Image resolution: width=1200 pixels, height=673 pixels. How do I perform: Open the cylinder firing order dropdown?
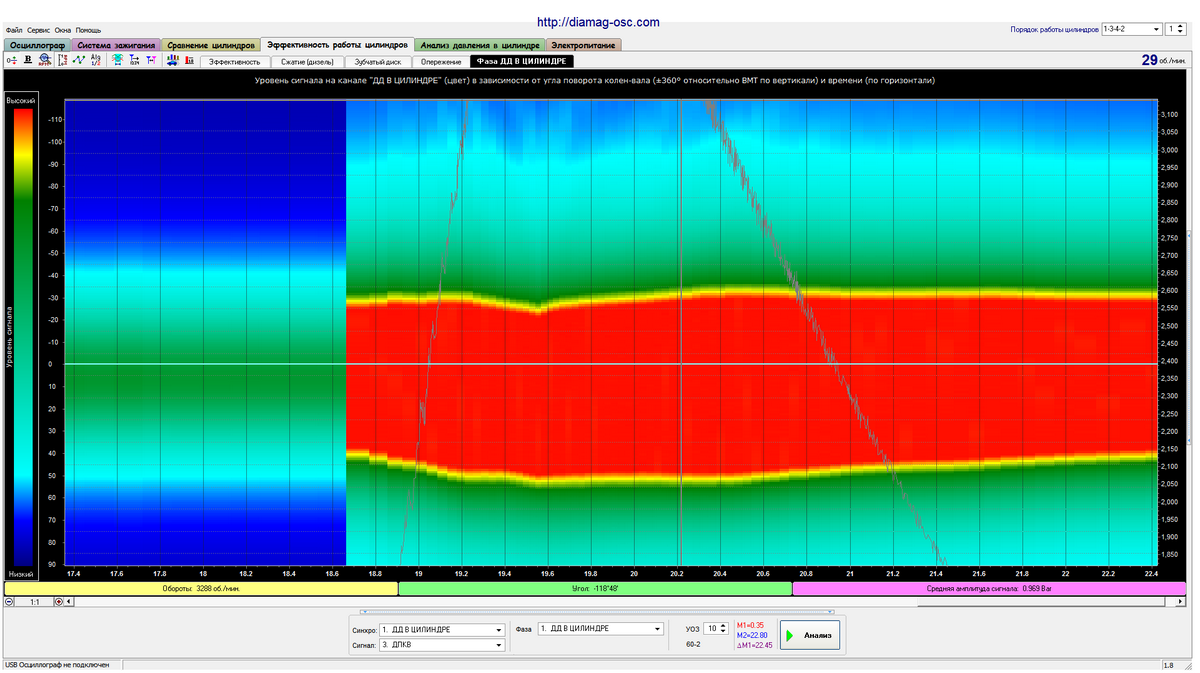click(x=1131, y=30)
